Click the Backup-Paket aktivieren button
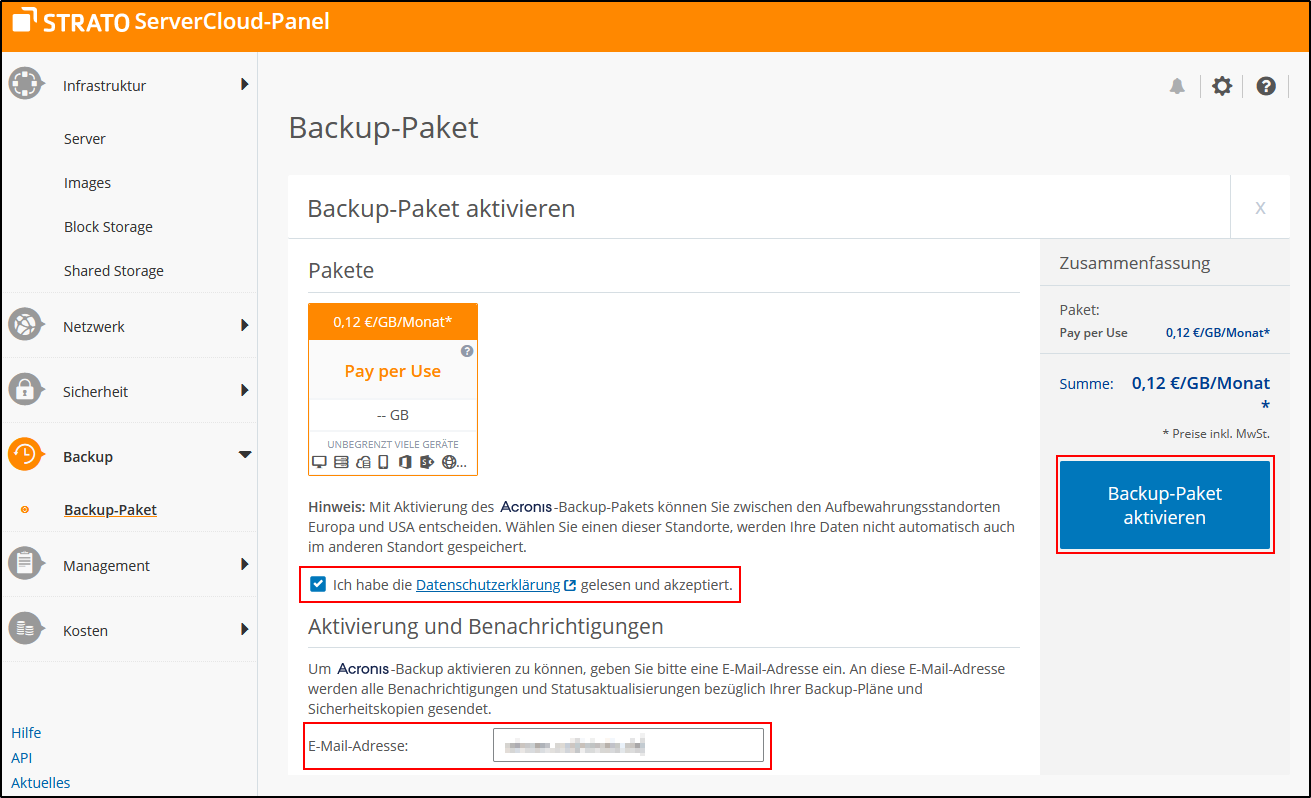 [x=1164, y=504]
